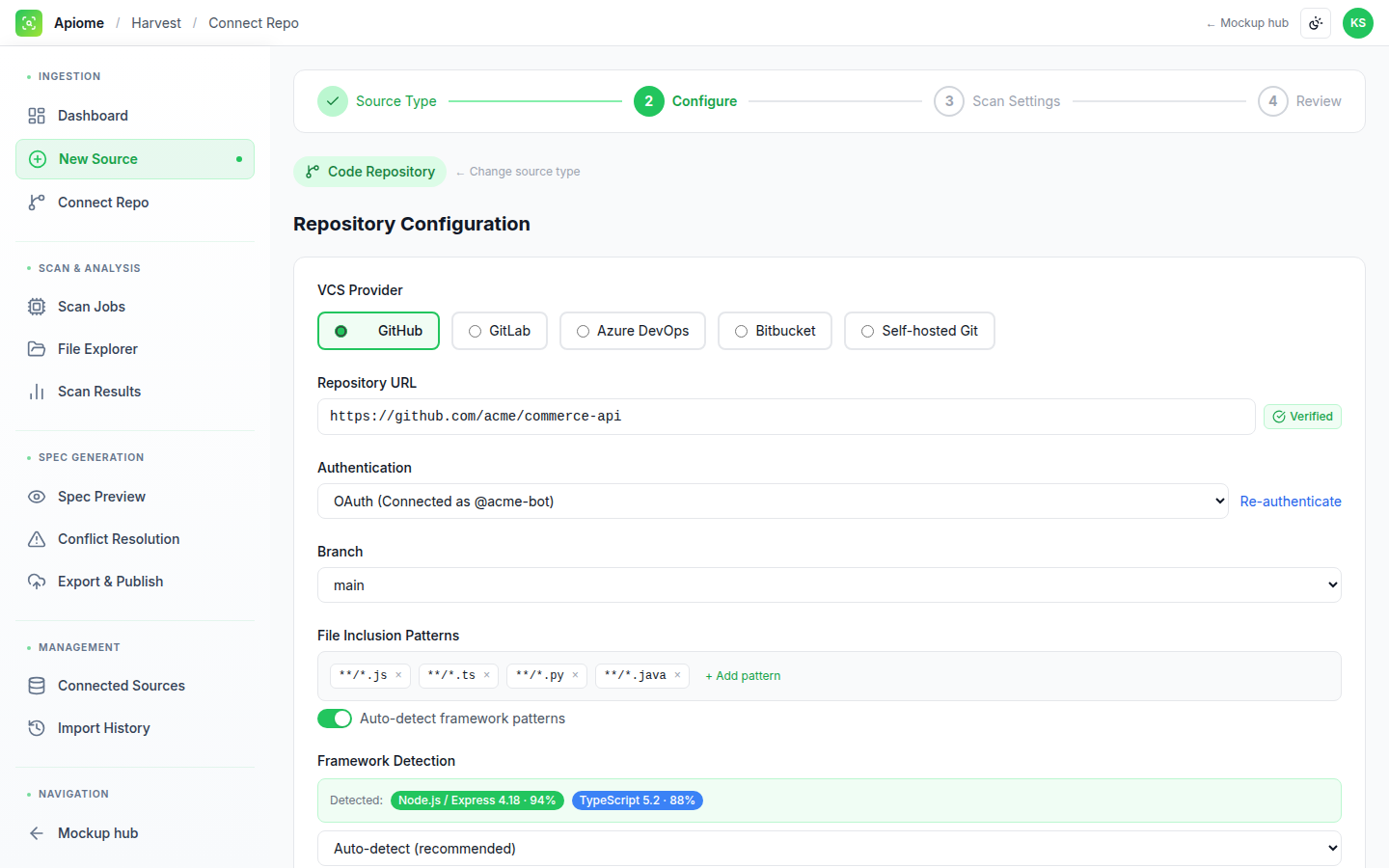Click Add pattern button
The image size is (1389, 868).
(743, 676)
